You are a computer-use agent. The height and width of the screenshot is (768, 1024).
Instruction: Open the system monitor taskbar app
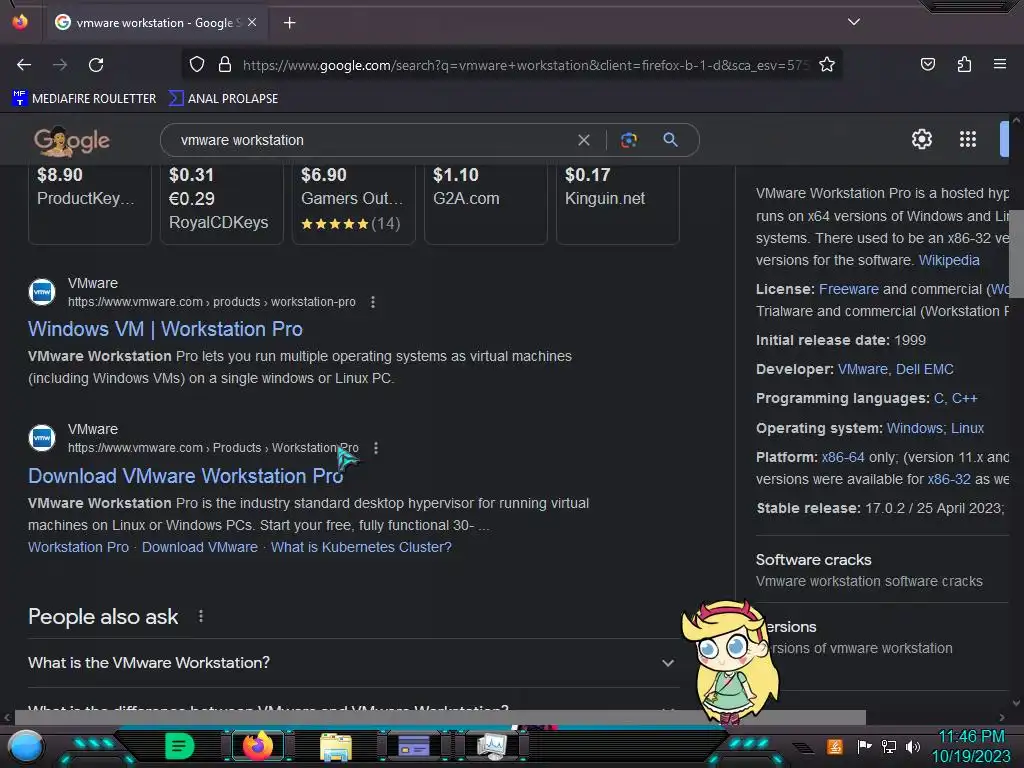pos(492,746)
